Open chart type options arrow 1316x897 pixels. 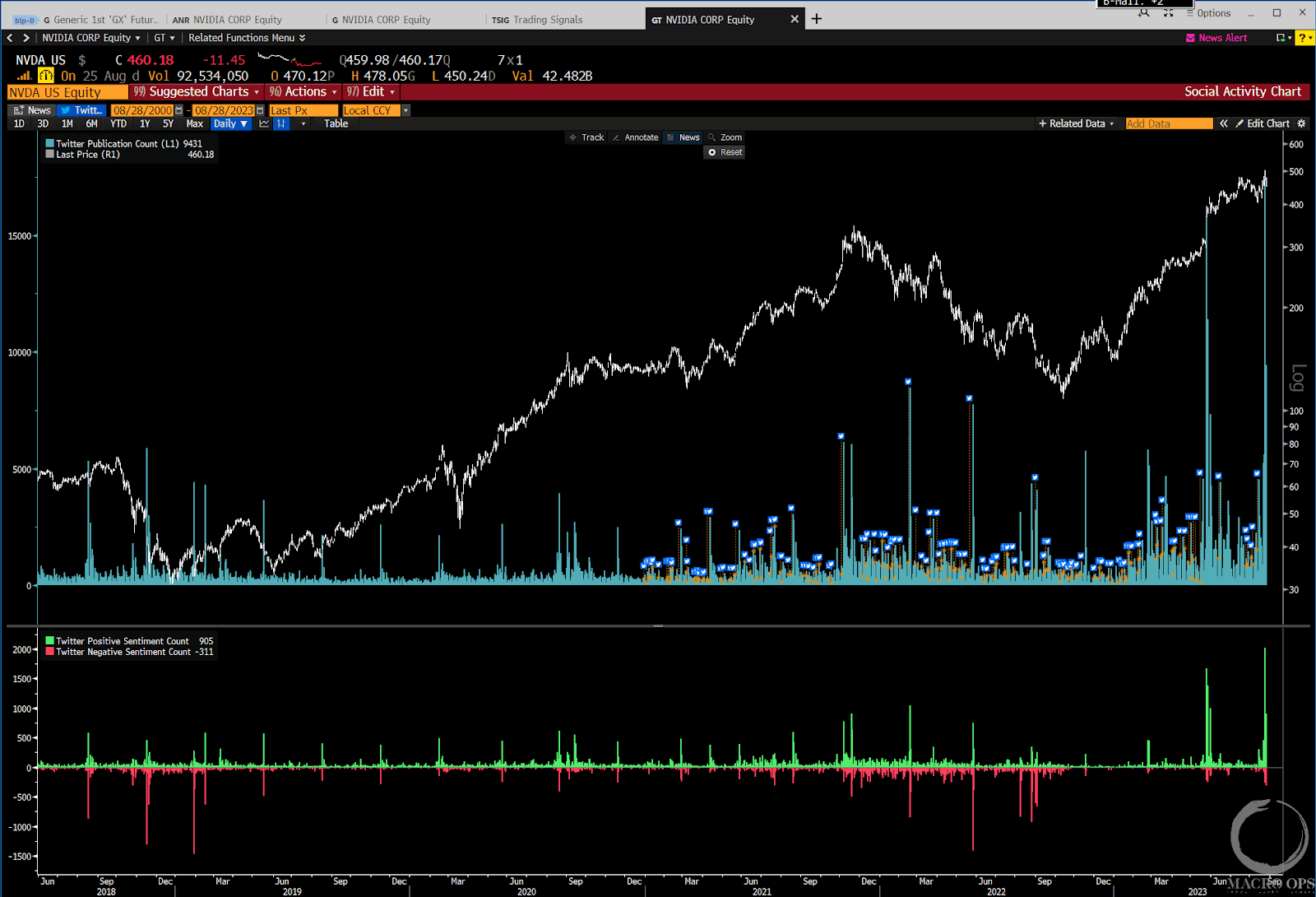tap(304, 123)
